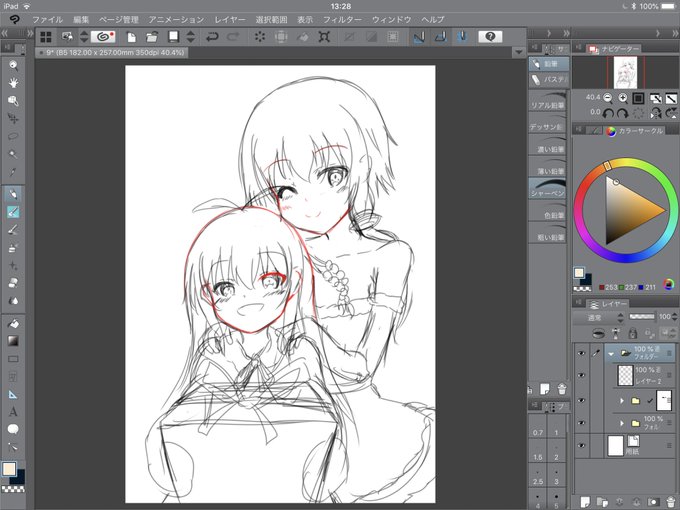The width and height of the screenshot is (680, 510).
Task: Open the フィルター menu
Action: [343, 20]
